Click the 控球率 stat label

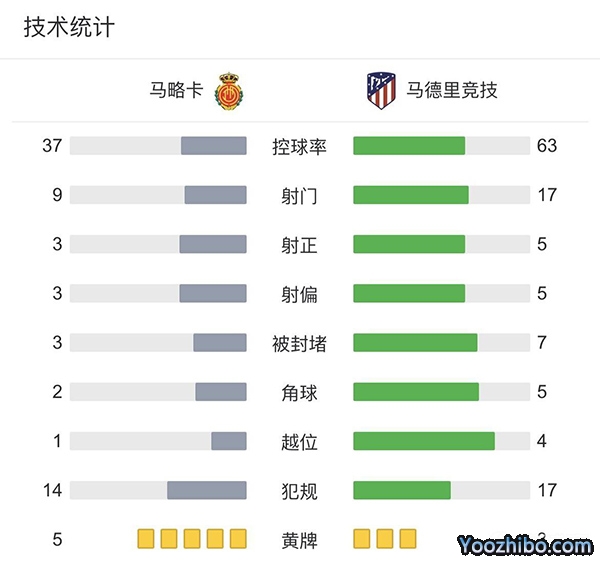(299, 146)
